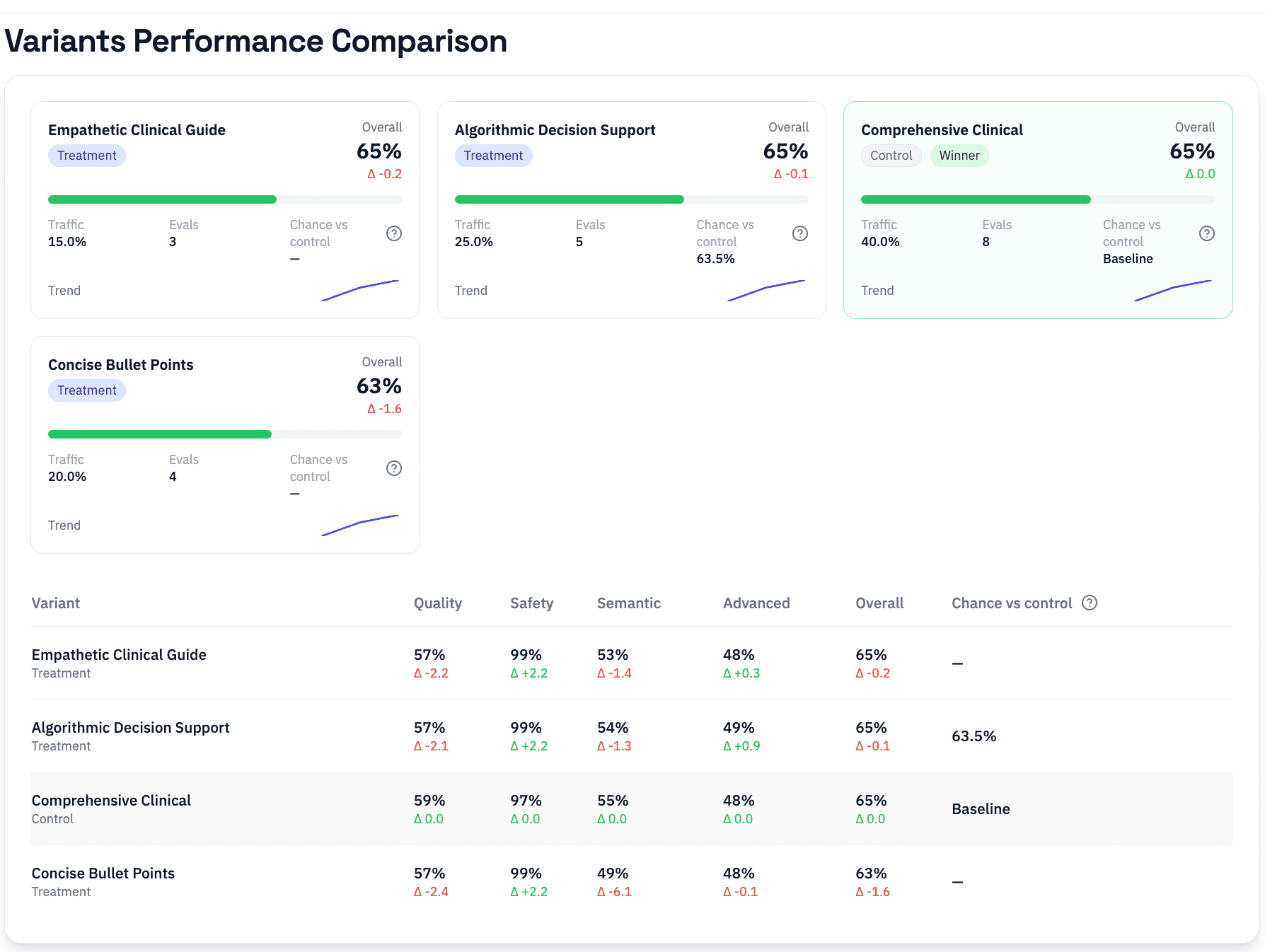This screenshot has height=952, width=1265.
Task: Open trend sparkline in Algorithmic Decision Support card
Action: point(766,290)
